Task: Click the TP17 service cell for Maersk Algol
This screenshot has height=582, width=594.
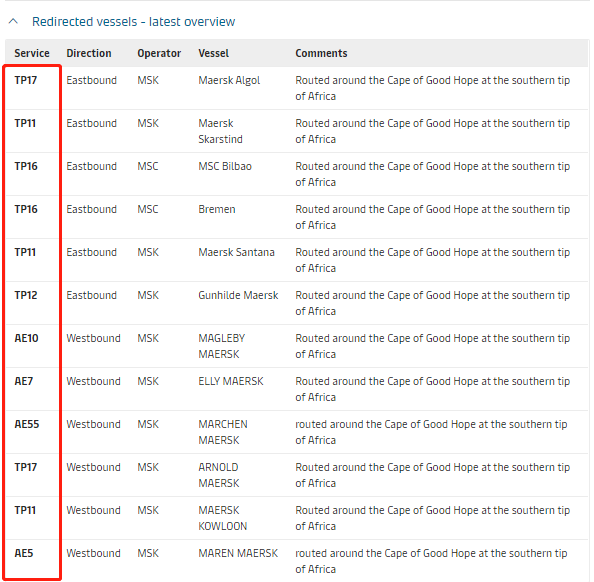Action: click(26, 80)
